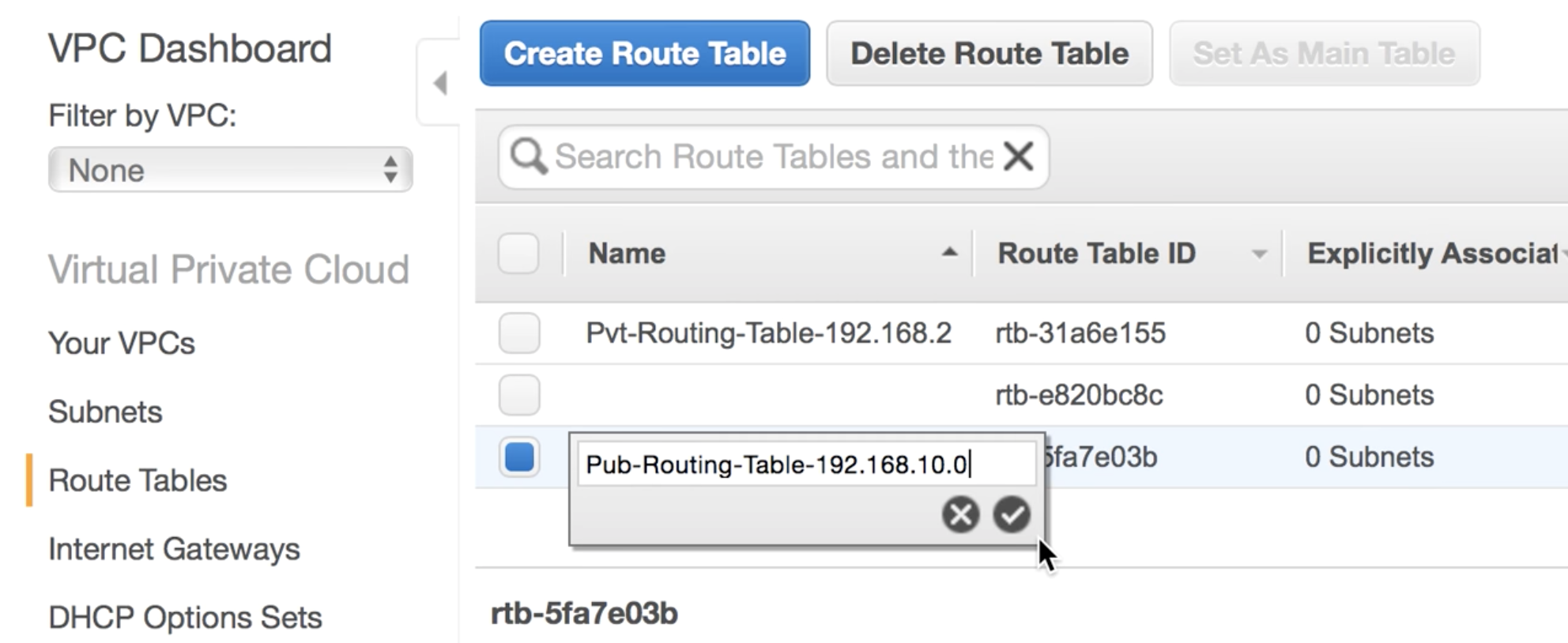The width and height of the screenshot is (1568, 643).
Task: Open the Filter by VPC dropdown
Action: pos(230,169)
